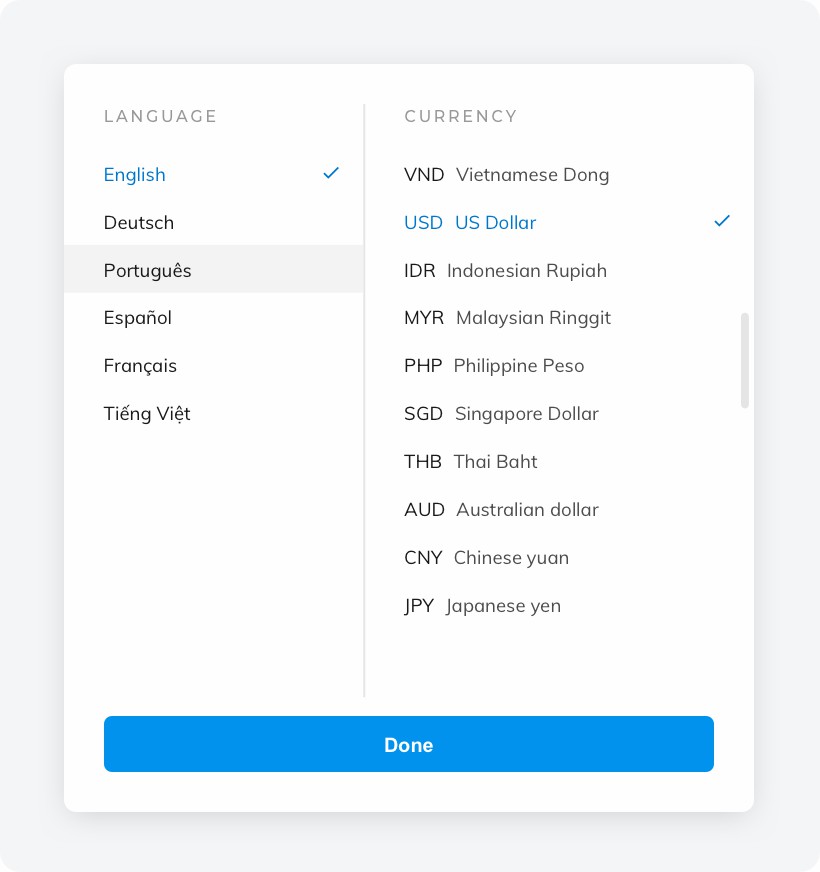Click the currency list scrollbar thumb

tap(745, 360)
